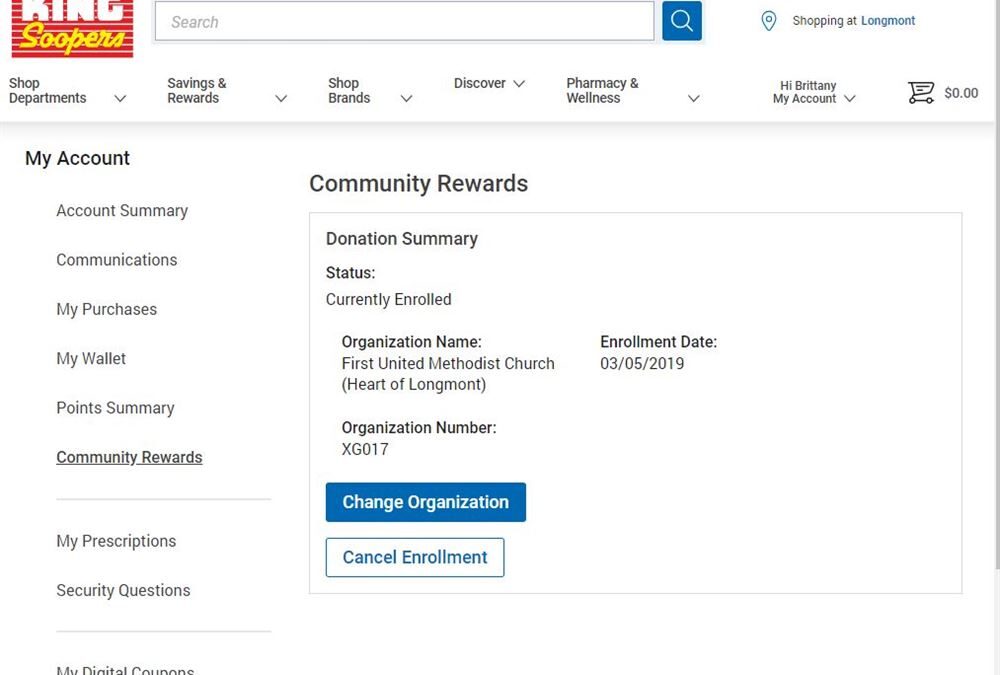
Task: Expand the Savings & Rewards menu
Action: (x=227, y=91)
